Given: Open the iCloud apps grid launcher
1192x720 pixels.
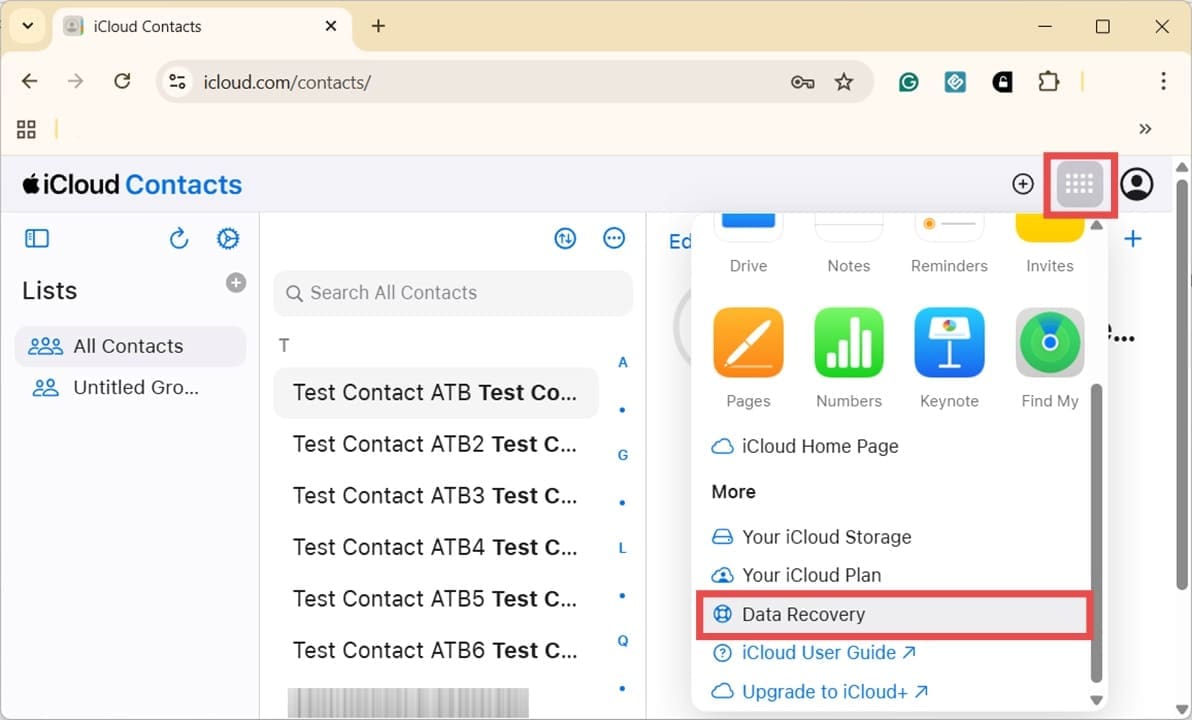Looking at the screenshot, I should (1079, 184).
